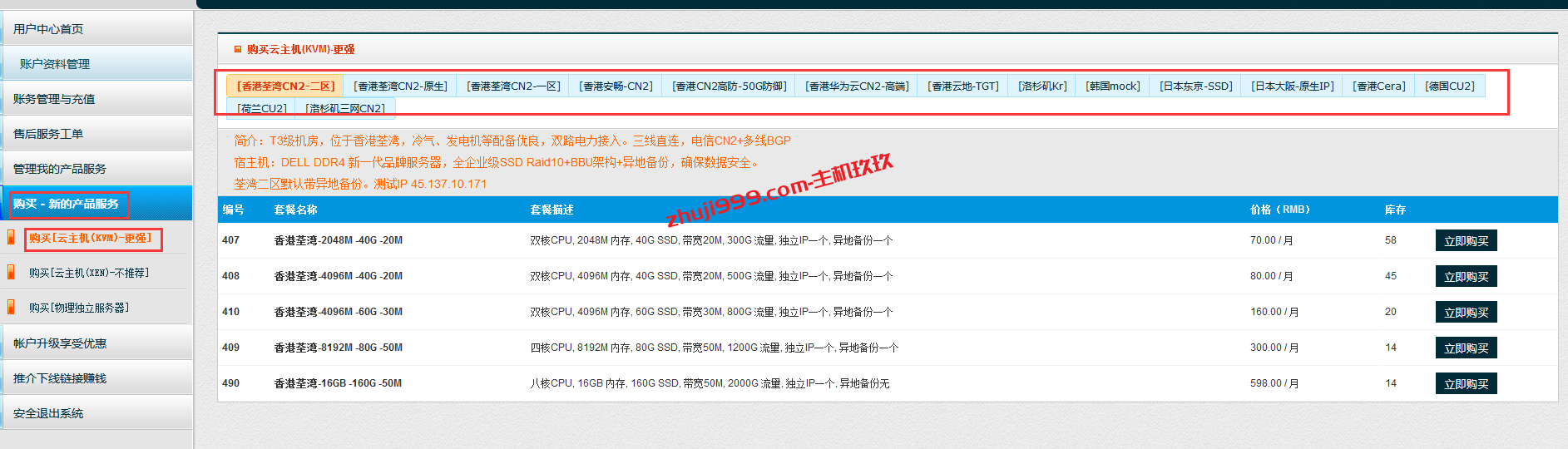Viewport: 1568px width, 449px height.
Task: Click plan name 香港荃湾-4096M -60G -30M
Action: (x=338, y=312)
